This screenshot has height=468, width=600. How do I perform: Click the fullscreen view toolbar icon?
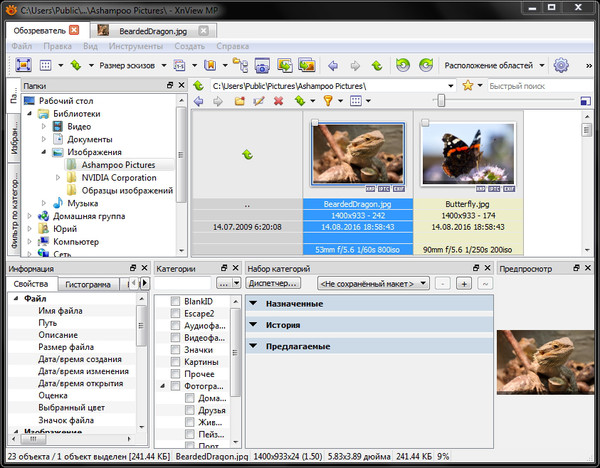(x=23, y=65)
